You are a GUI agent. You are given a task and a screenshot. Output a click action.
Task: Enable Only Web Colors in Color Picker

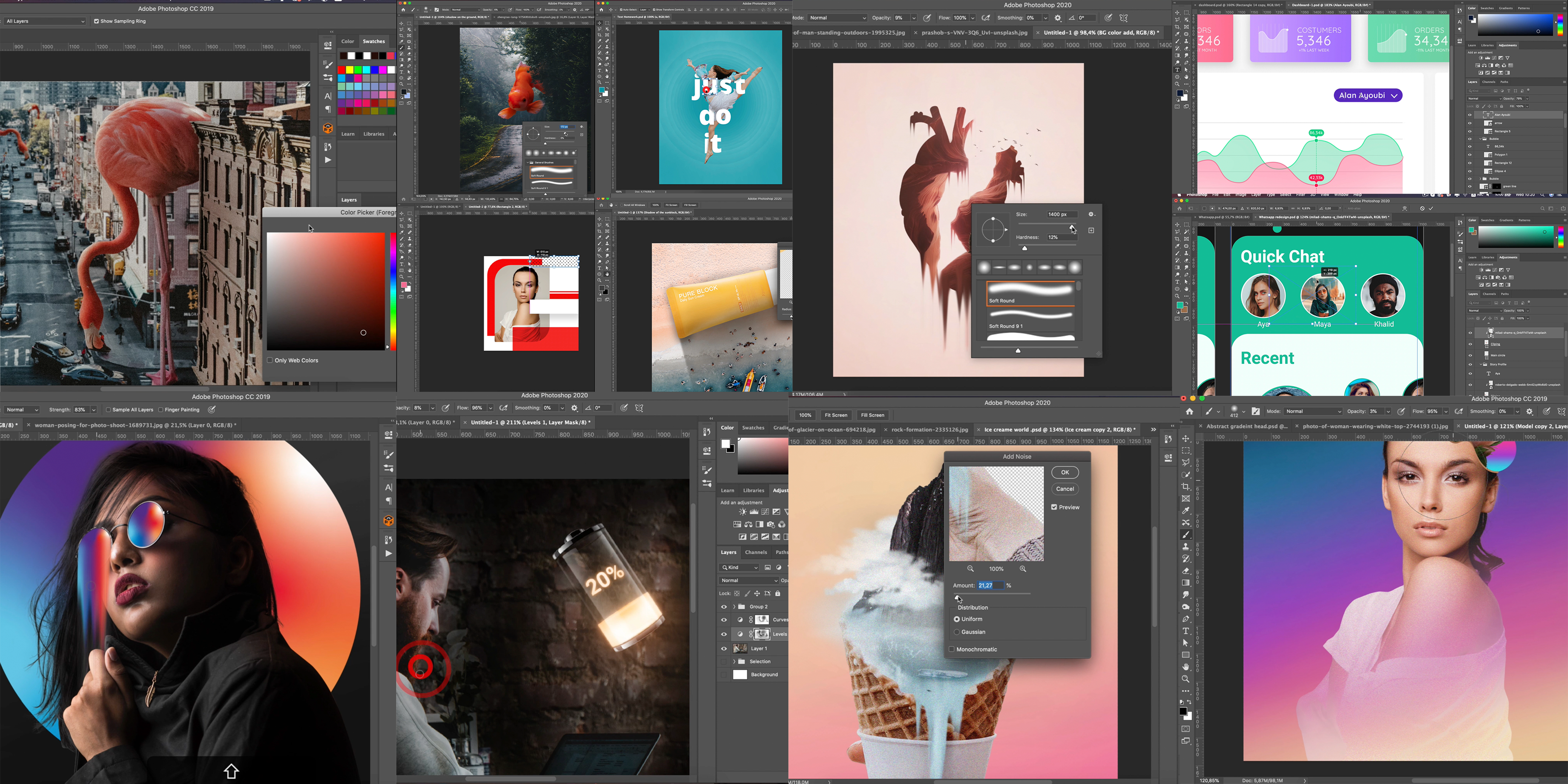tap(270, 360)
